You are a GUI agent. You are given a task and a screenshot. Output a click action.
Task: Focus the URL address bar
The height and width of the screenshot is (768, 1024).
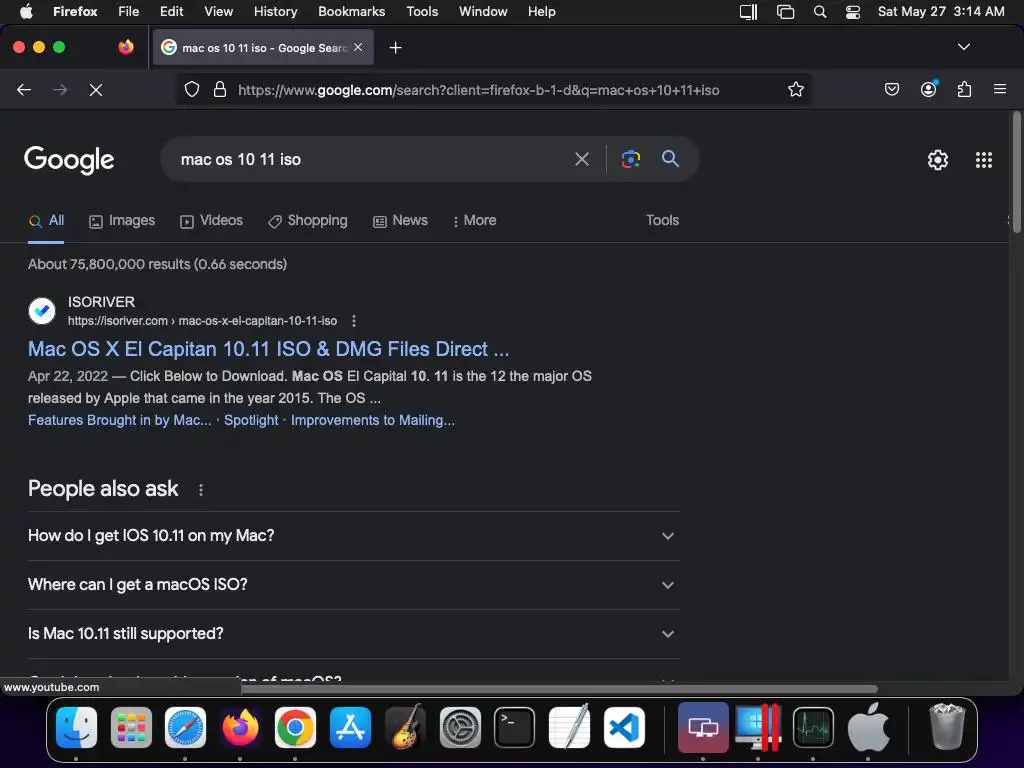tap(479, 90)
